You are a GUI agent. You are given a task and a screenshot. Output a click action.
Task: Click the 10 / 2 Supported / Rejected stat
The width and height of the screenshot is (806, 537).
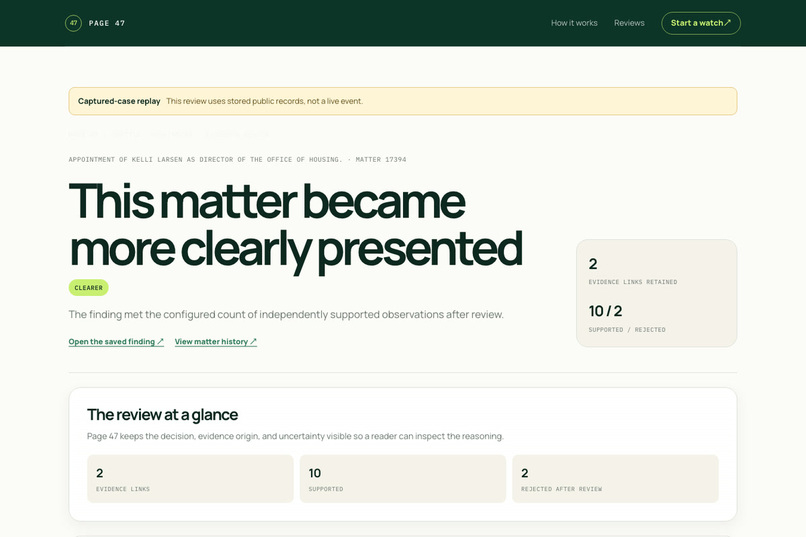coord(627,318)
